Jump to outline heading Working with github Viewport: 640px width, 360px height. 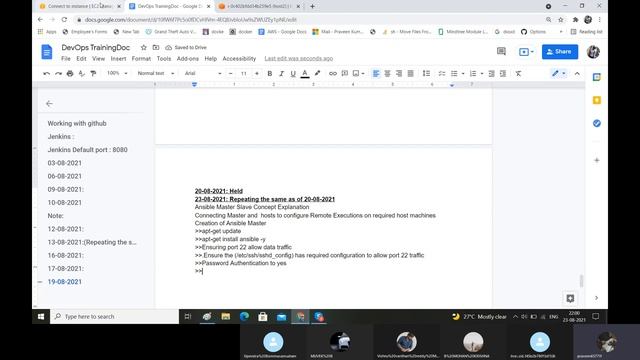click(77, 123)
